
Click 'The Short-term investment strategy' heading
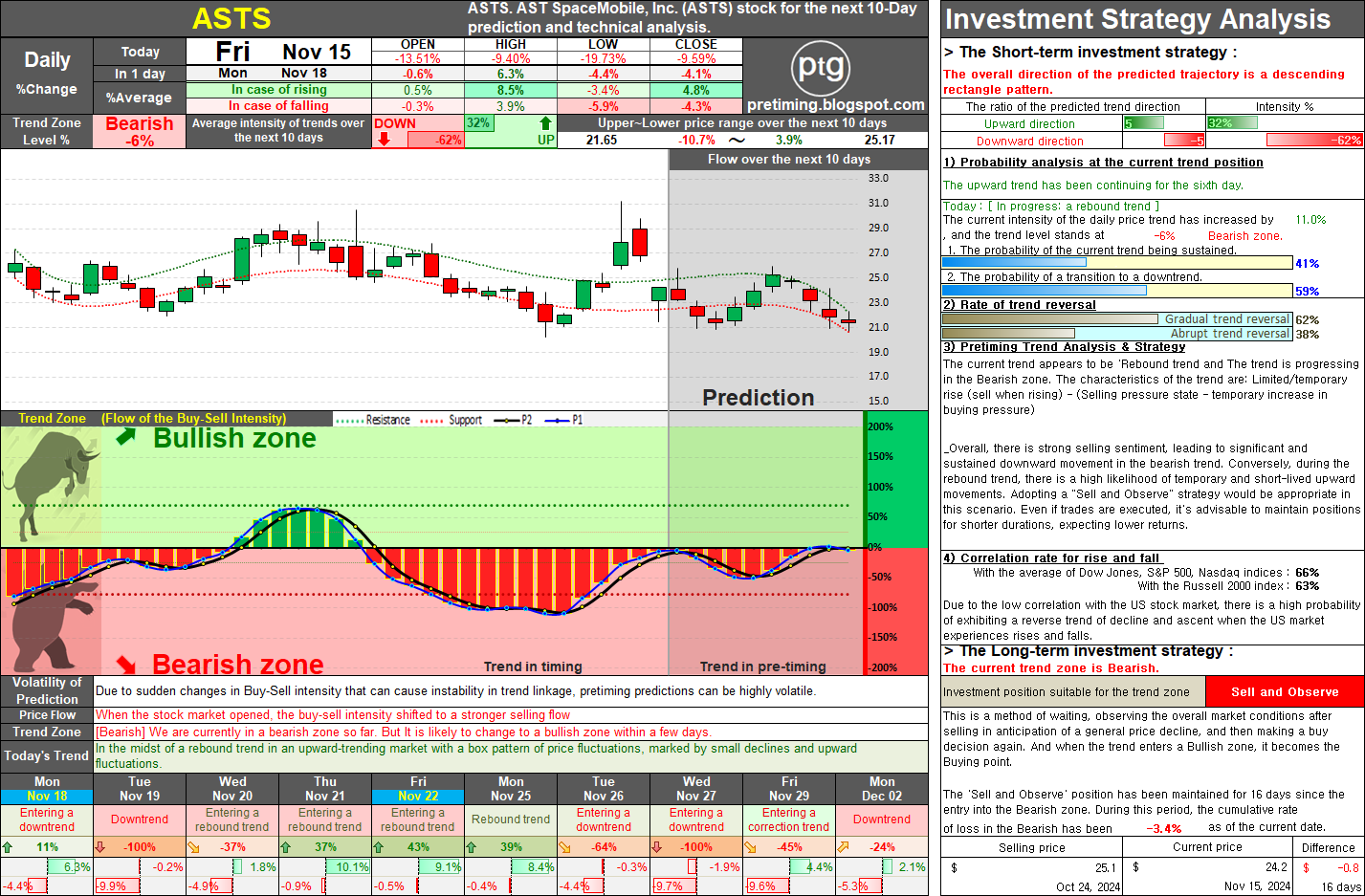pyautogui.click(x=1090, y=53)
